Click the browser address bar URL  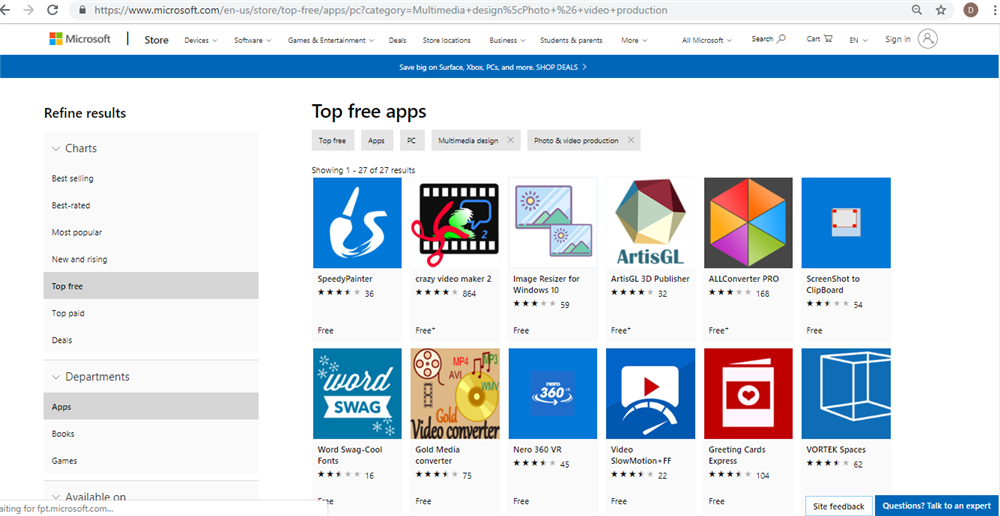coord(381,10)
